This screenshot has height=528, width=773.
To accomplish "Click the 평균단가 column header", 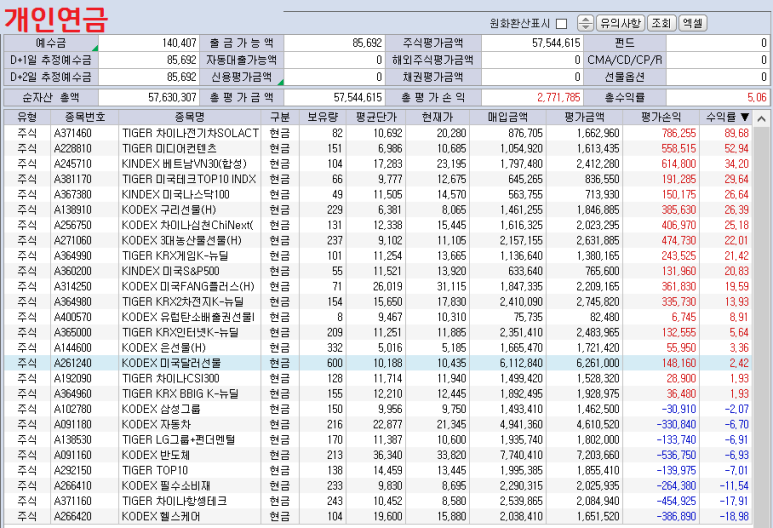I will click(x=376, y=117).
